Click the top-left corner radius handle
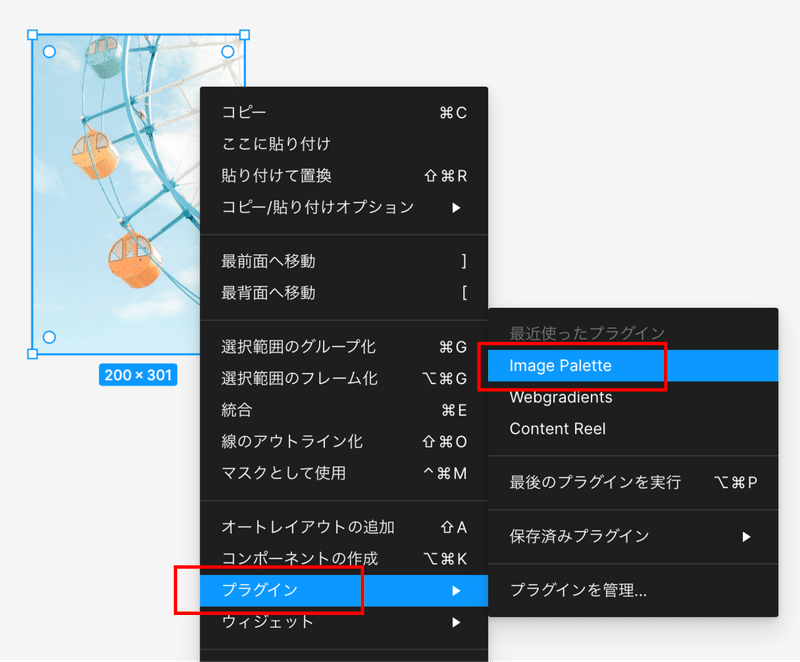Screen dimensions: 800x662 (x=49, y=52)
